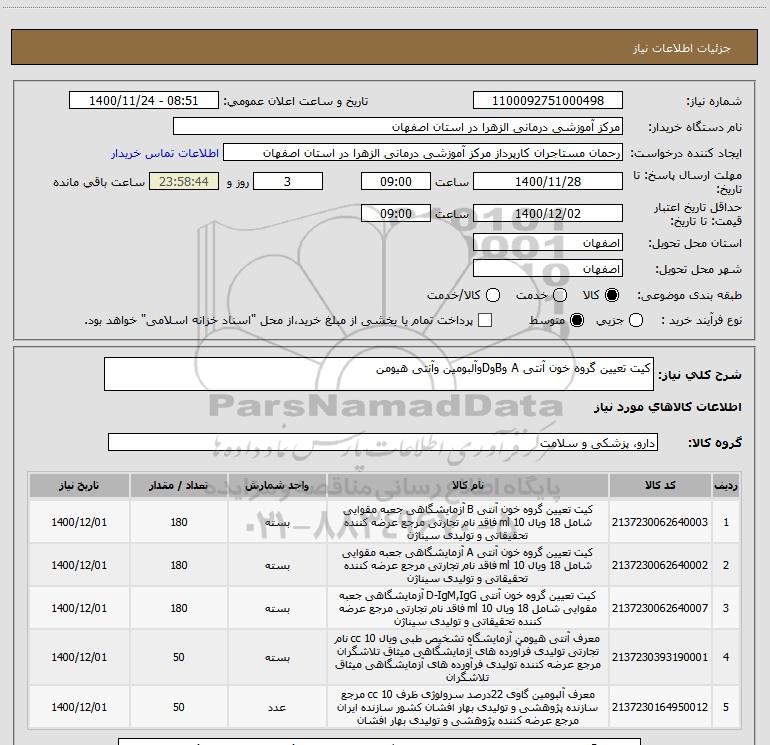Click the announcement date field 1400/11/24 - 08:51
The image size is (770, 745).
tap(143, 101)
